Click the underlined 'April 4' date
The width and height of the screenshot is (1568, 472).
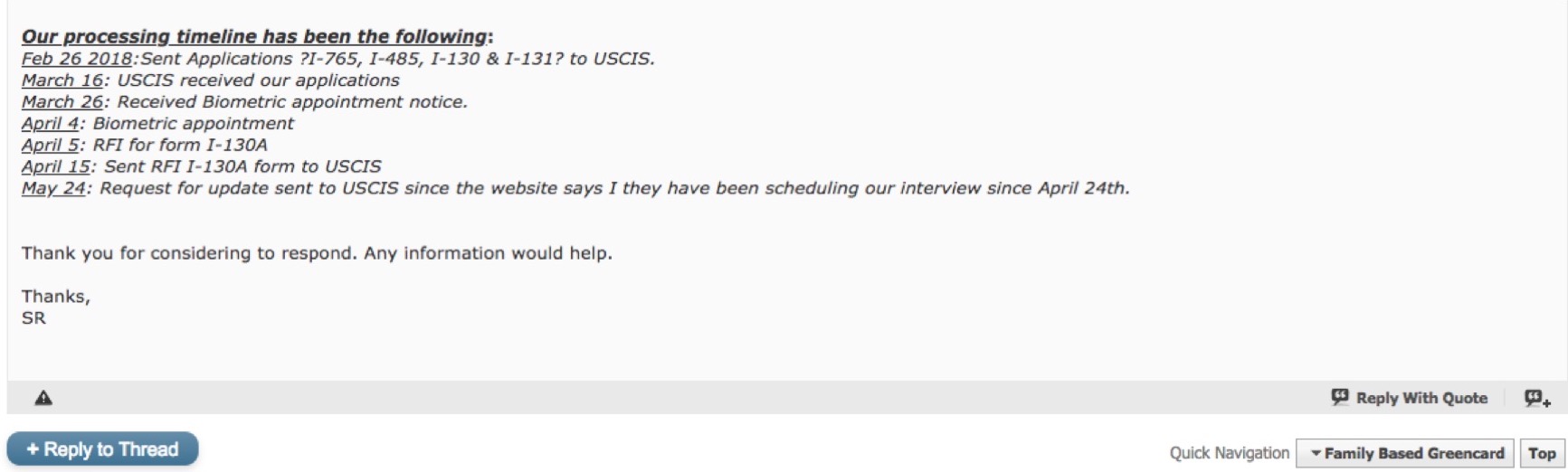(51, 124)
